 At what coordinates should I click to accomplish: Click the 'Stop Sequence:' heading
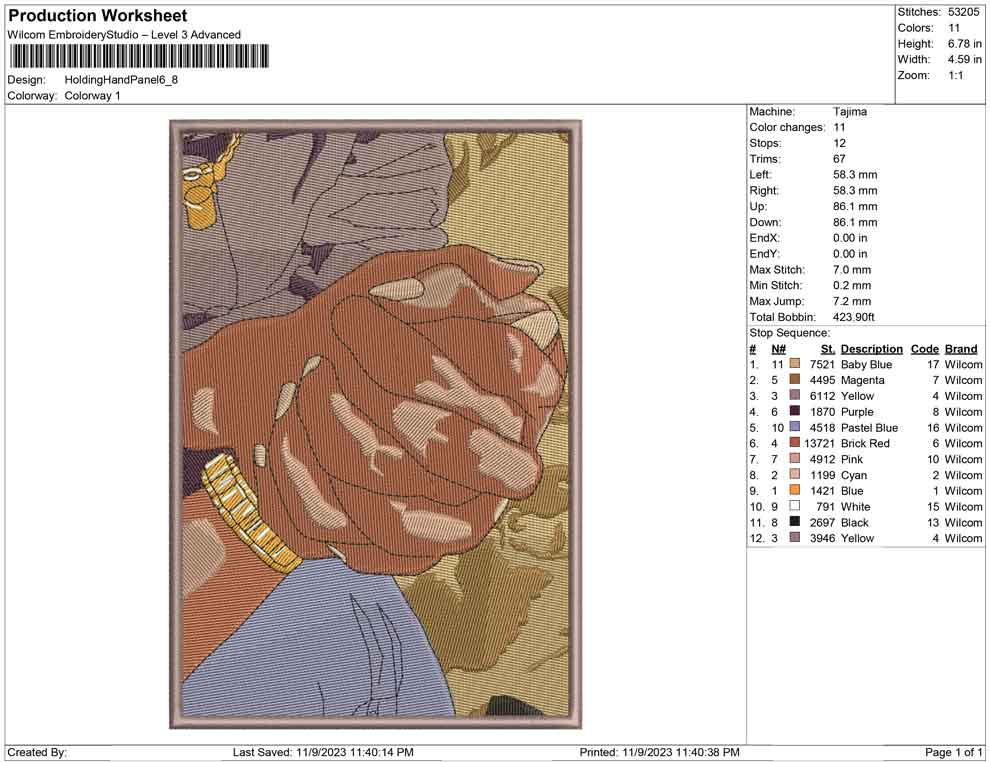(x=790, y=333)
